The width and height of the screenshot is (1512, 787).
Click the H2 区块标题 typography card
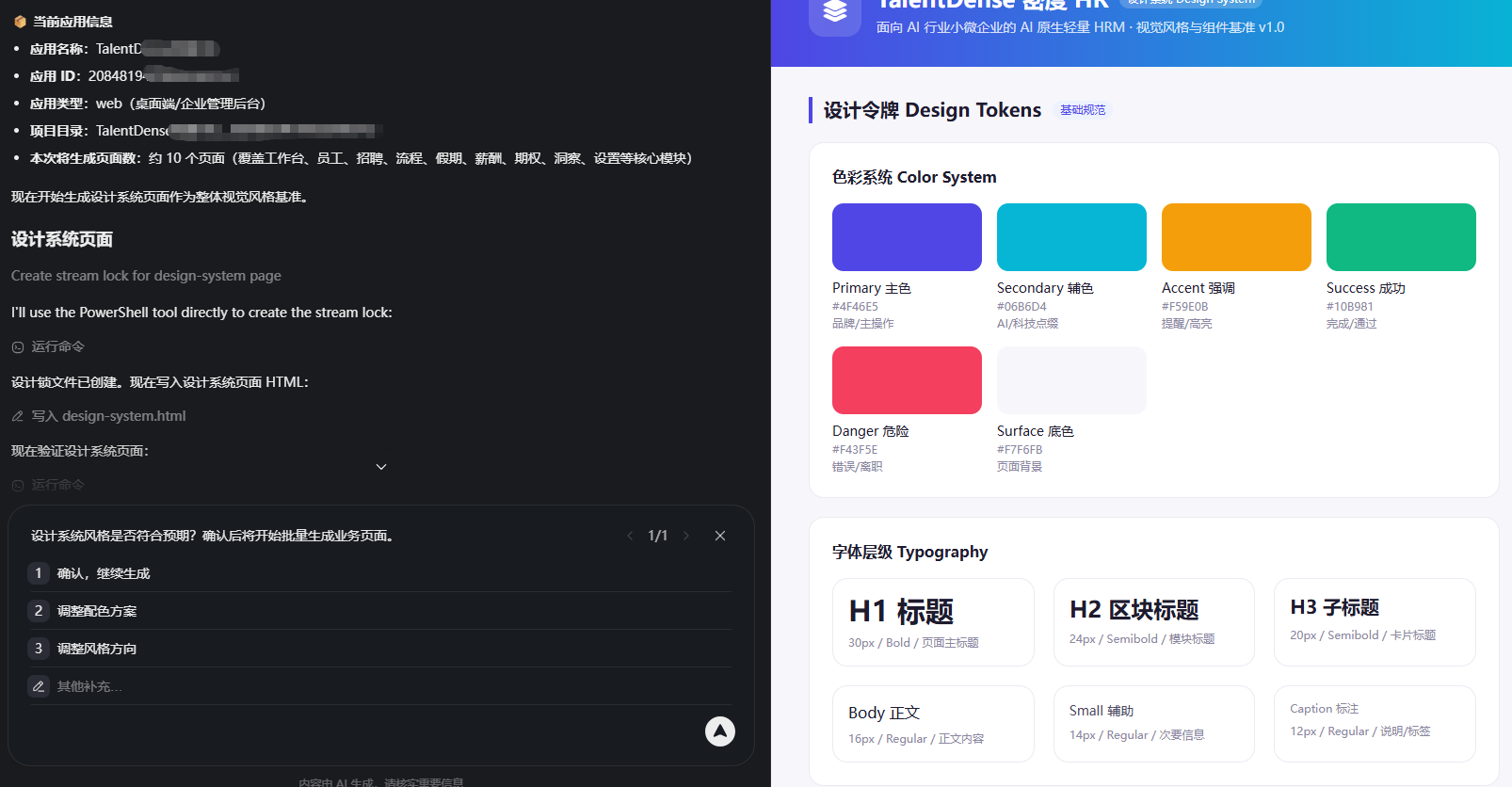click(1153, 622)
